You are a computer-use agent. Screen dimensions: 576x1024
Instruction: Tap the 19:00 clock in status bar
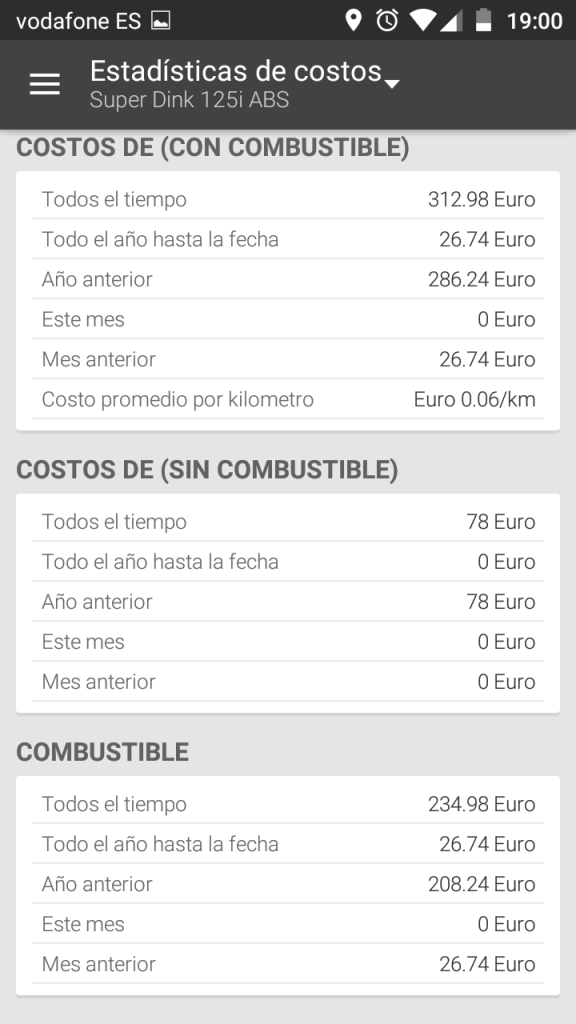(535, 21)
